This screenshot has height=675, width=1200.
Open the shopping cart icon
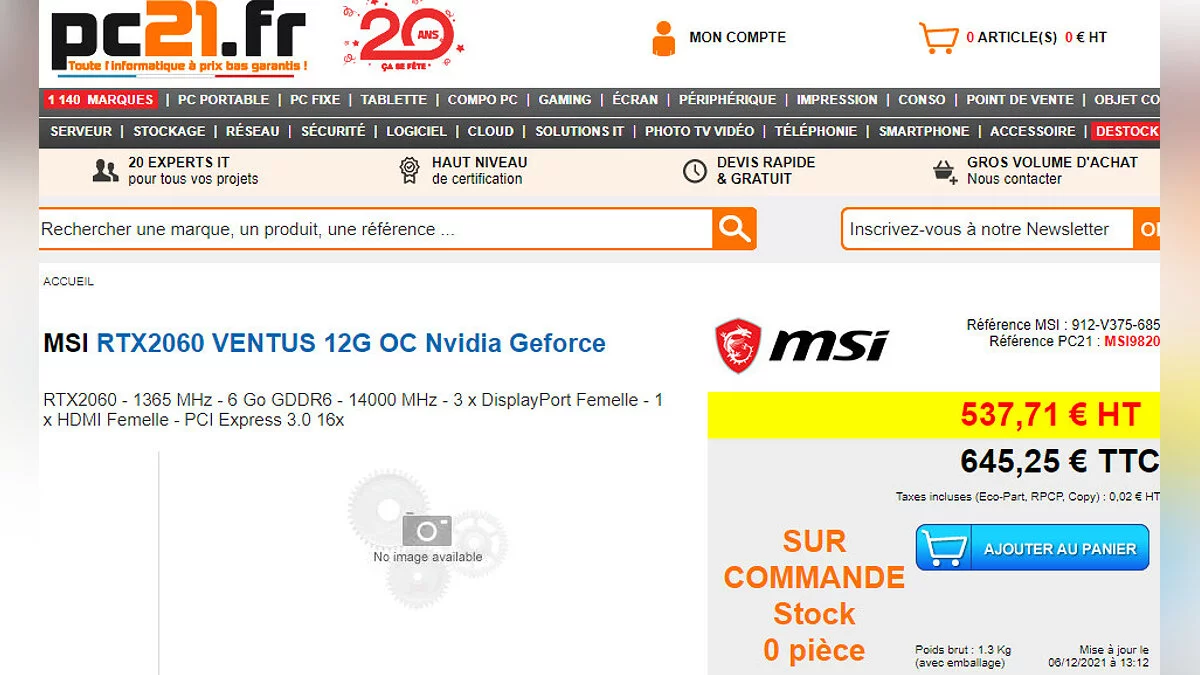point(939,38)
